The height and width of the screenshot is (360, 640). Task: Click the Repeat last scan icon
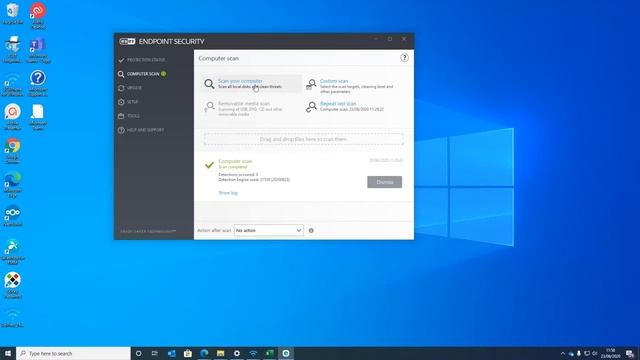point(311,107)
